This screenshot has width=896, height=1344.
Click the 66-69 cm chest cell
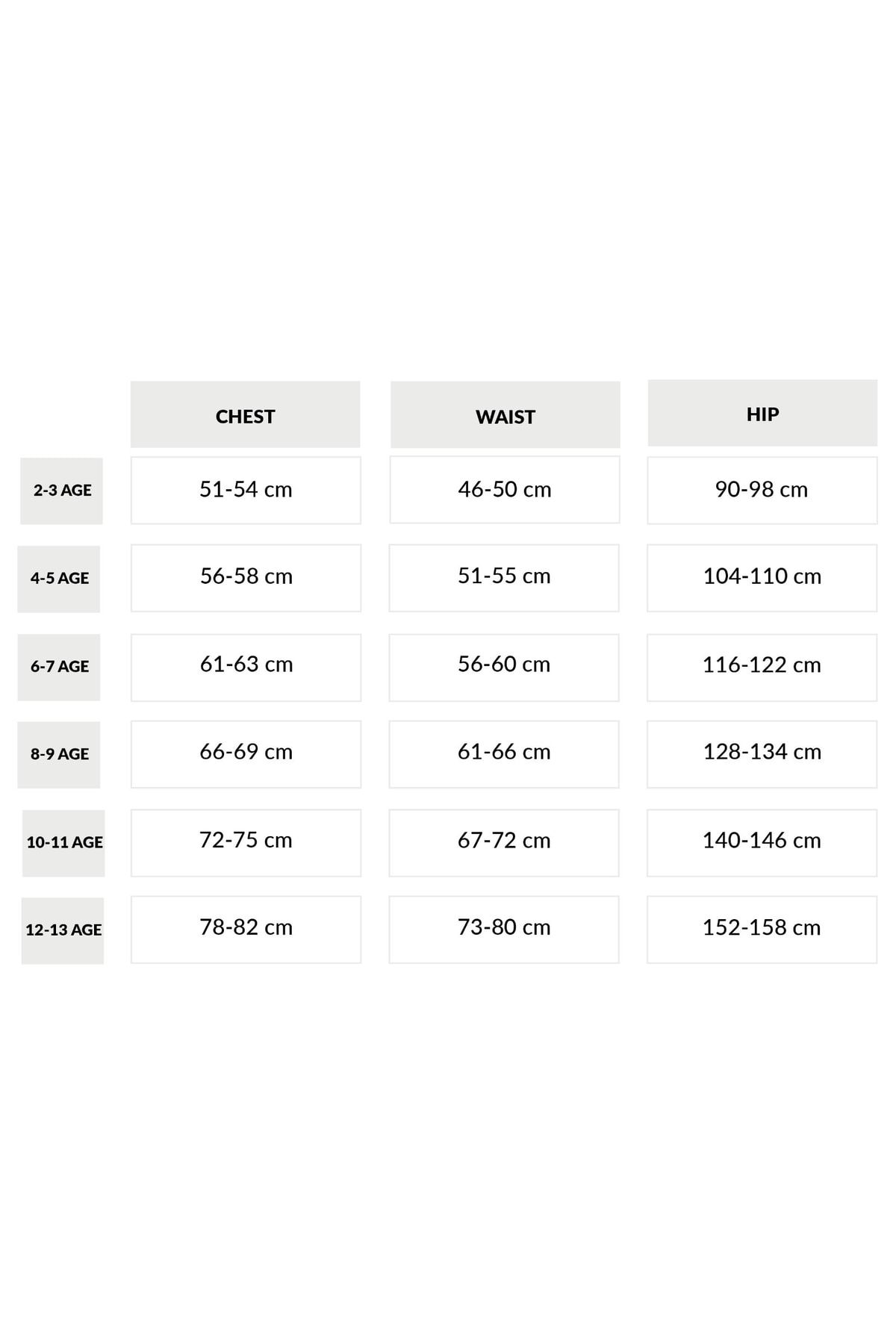(x=246, y=754)
